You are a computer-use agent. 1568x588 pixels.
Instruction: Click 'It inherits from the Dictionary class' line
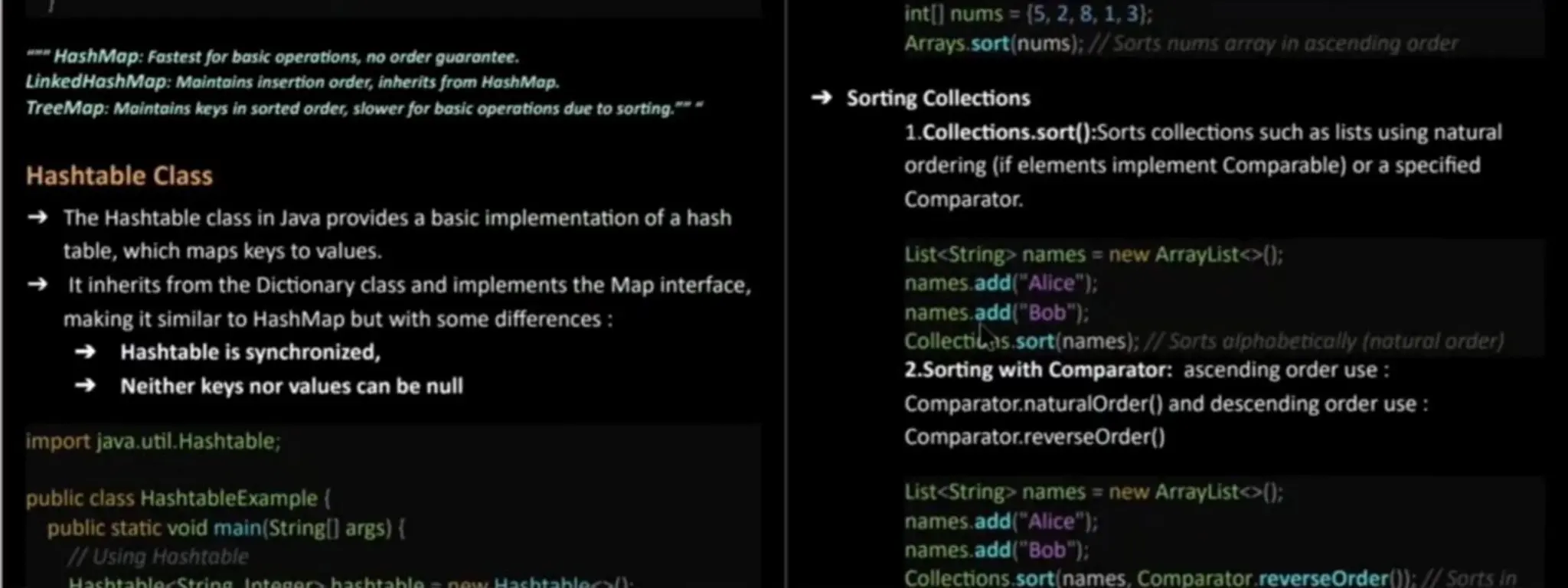410,285
